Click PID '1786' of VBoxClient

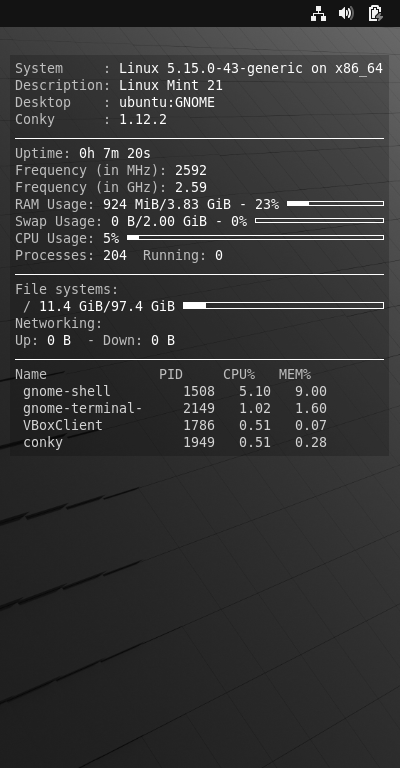pyautogui.click(x=199, y=425)
